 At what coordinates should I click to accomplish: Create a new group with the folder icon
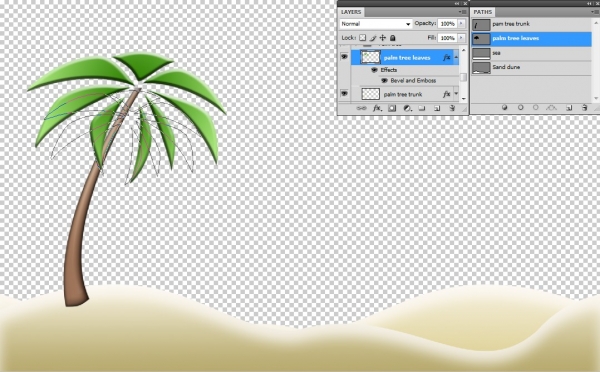click(x=422, y=108)
